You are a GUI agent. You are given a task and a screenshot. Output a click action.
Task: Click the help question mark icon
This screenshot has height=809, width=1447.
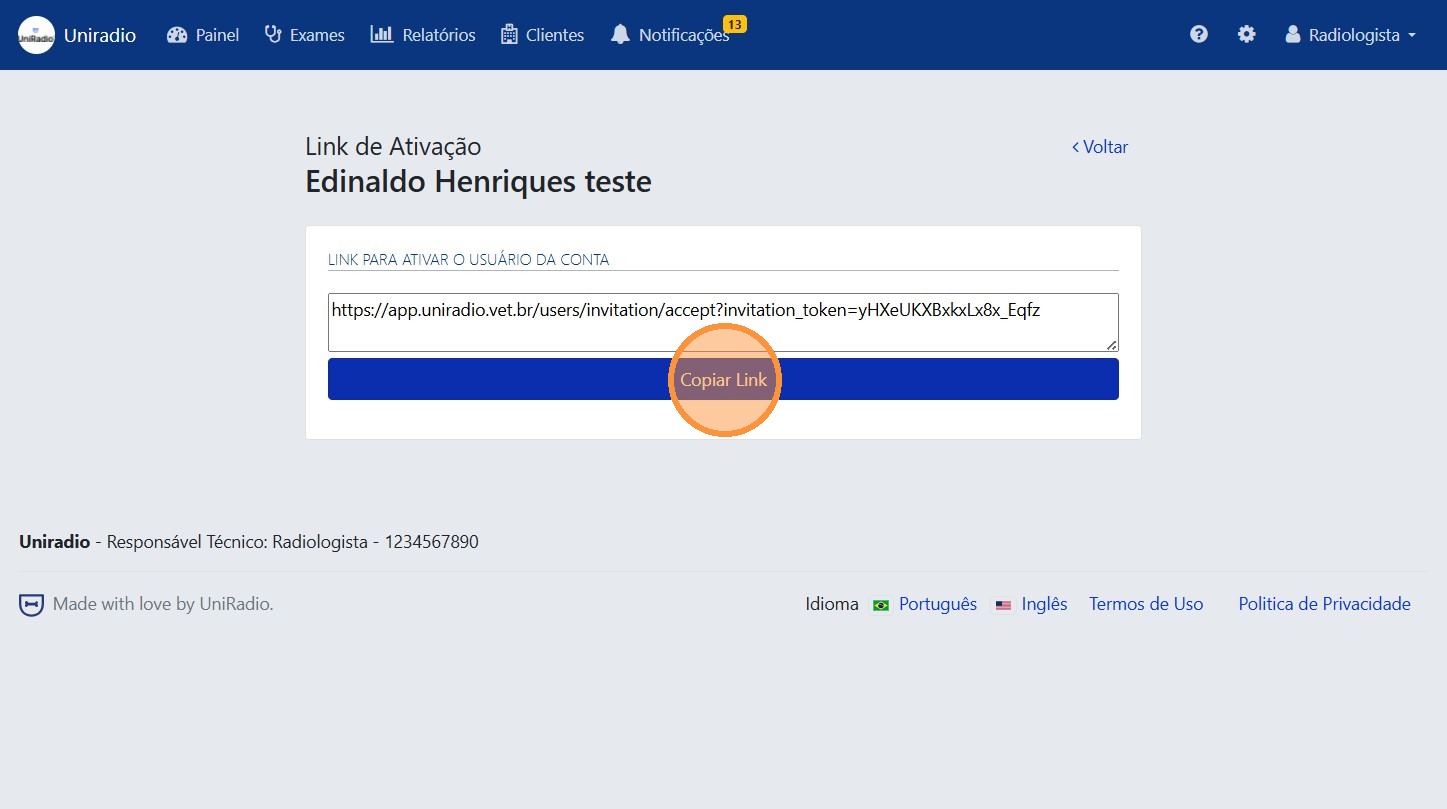tap(1198, 33)
